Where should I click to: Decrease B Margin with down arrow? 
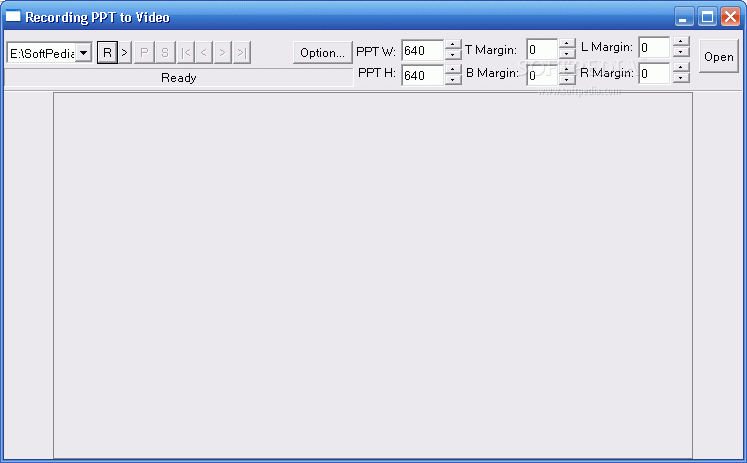(567, 80)
